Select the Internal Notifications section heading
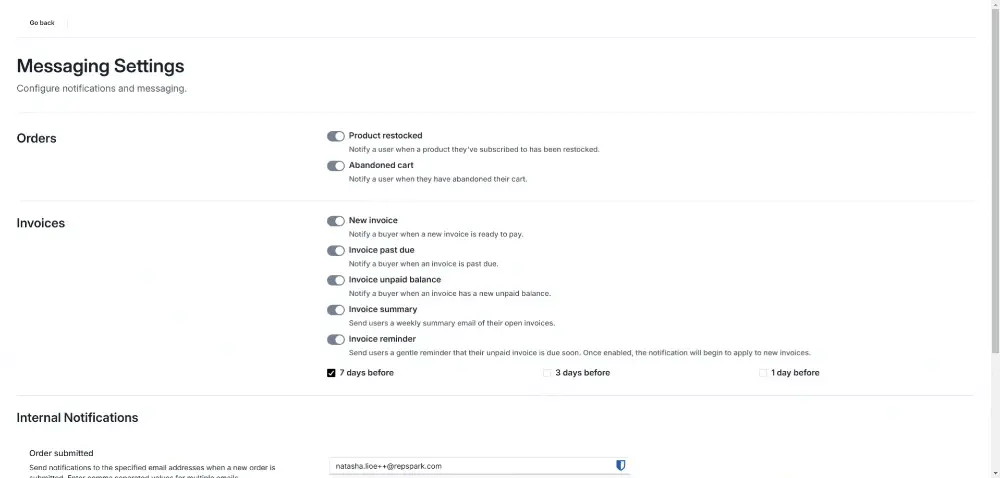This screenshot has width=1000, height=478. pyautogui.click(x=77, y=417)
